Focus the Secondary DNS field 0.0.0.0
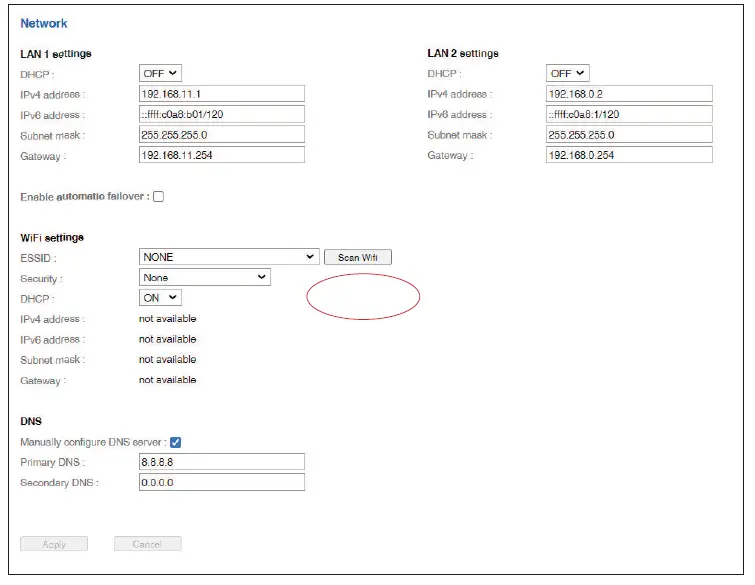 [x=222, y=482]
